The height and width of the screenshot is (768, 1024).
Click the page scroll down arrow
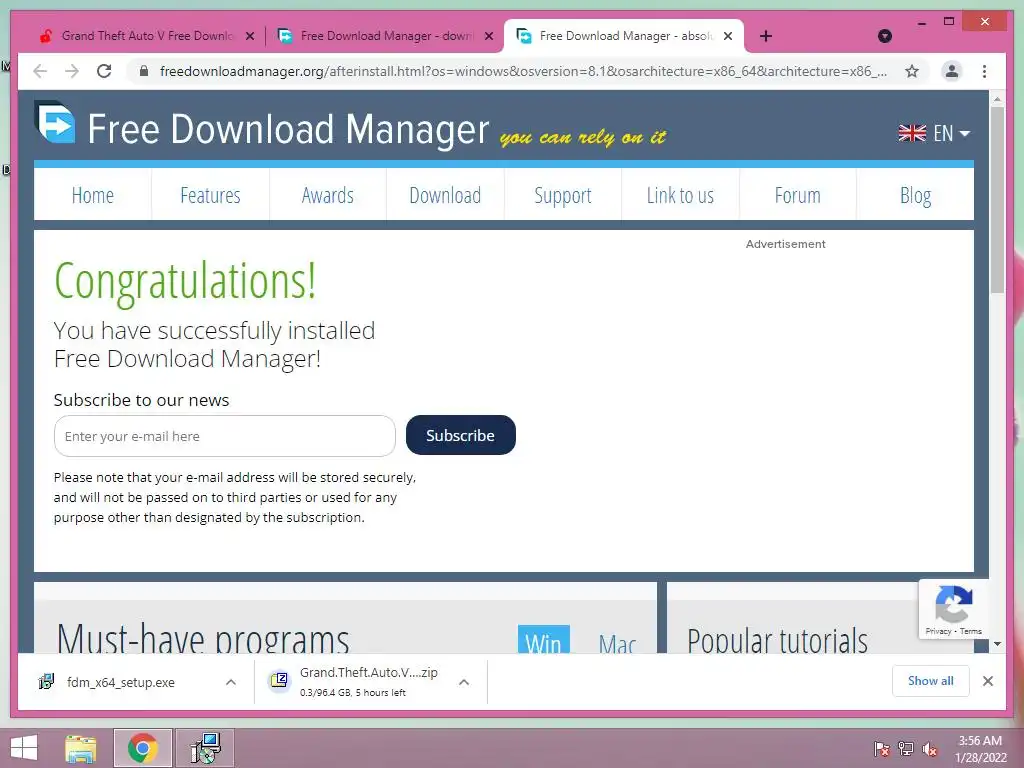point(997,644)
